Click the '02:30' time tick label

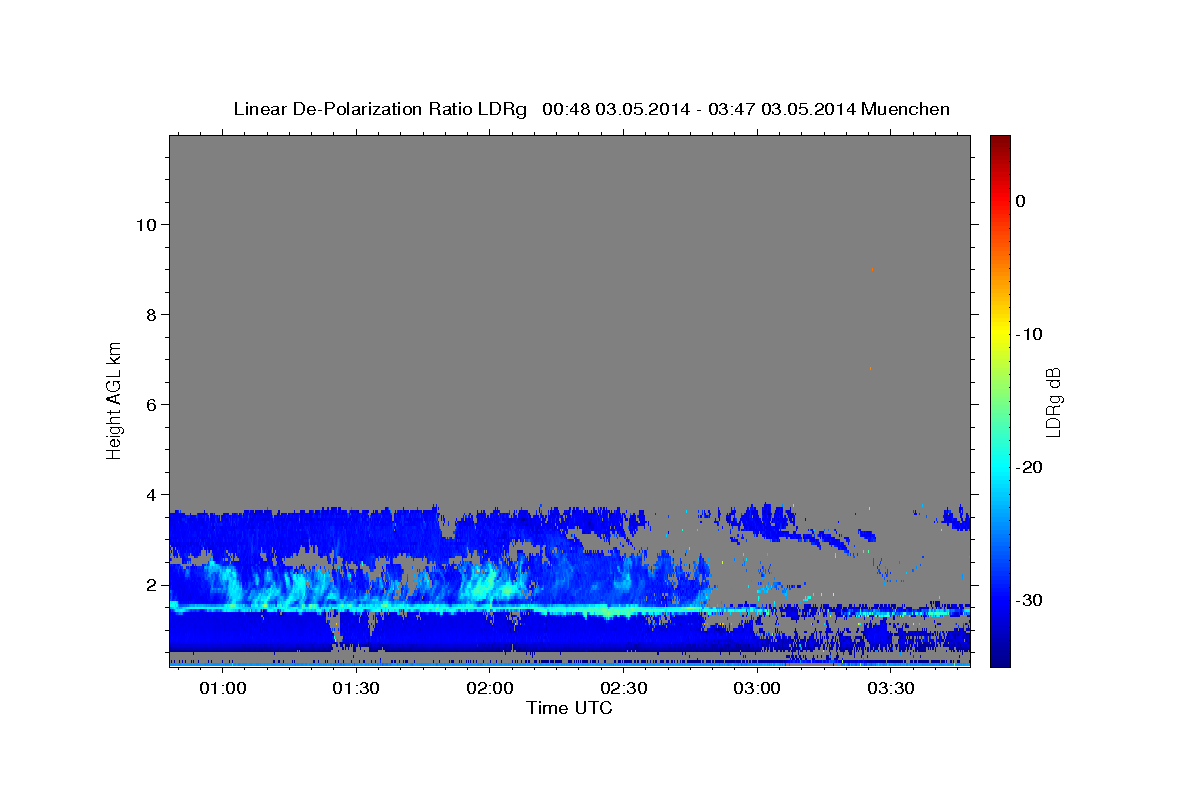click(x=624, y=689)
